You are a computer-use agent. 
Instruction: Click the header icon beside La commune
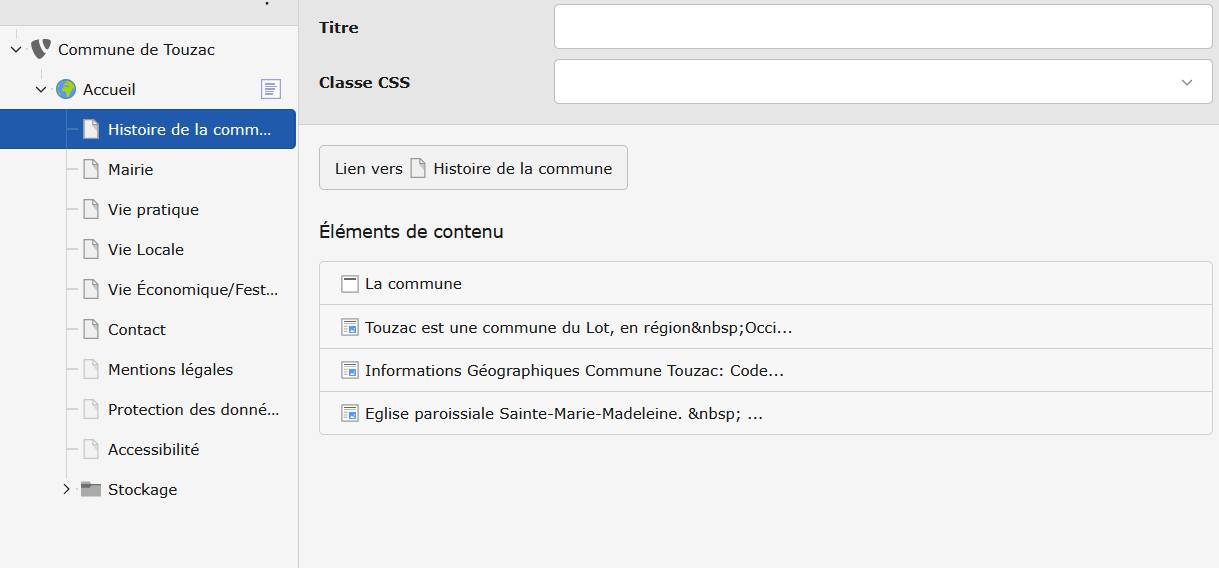click(349, 284)
